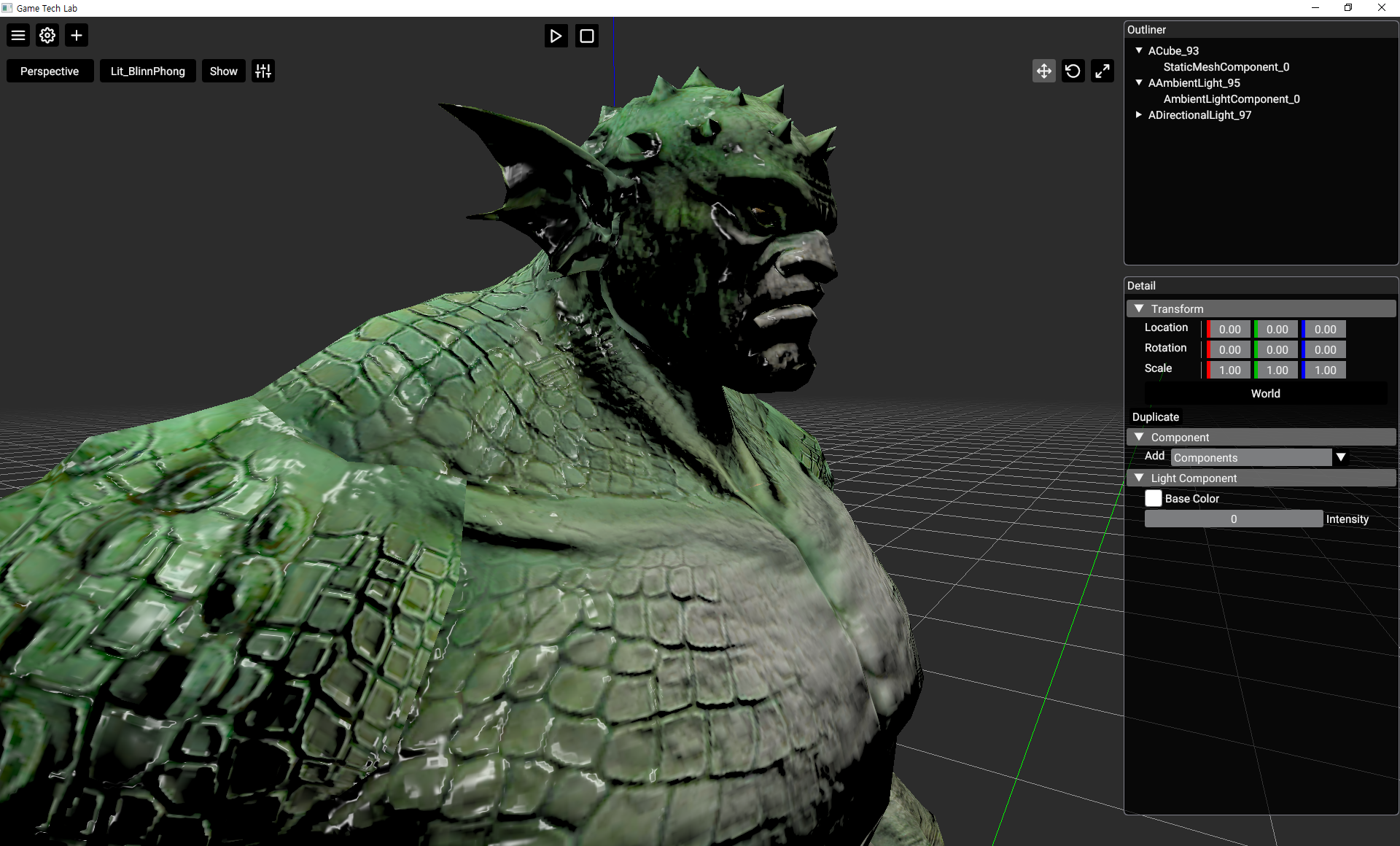Screen dimensions: 1400x846
Task: Open the viewport sliders settings icon
Action: pos(263,71)
